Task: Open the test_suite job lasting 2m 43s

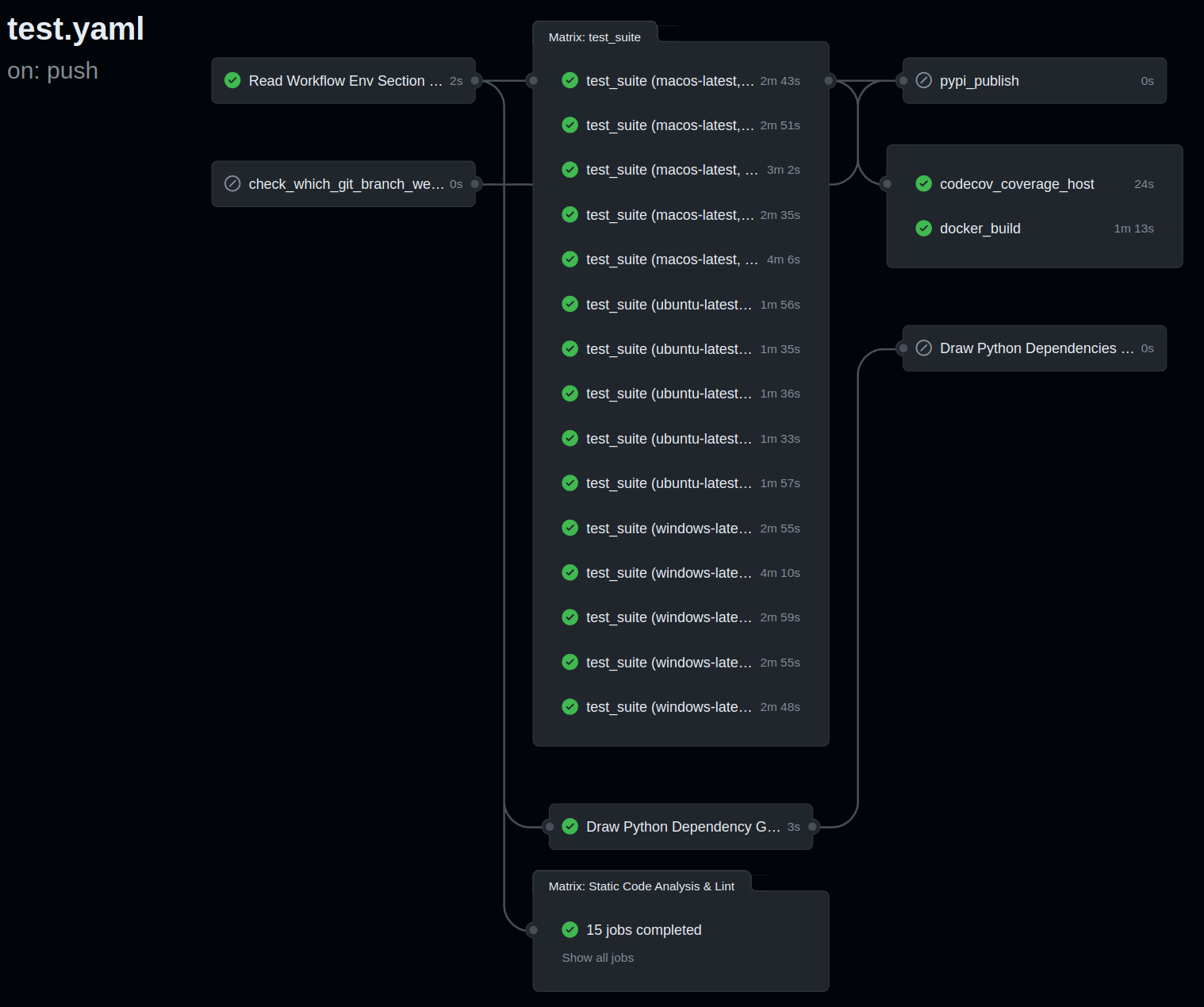Action: [x=669, y=81]
